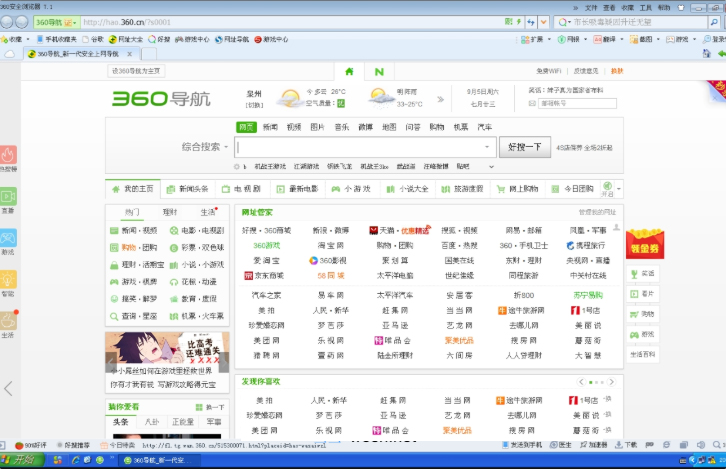Click the green N icon beside home
The height and width of the screenshot is (469, 726).
pyautogui.click(x=379, y=71)
